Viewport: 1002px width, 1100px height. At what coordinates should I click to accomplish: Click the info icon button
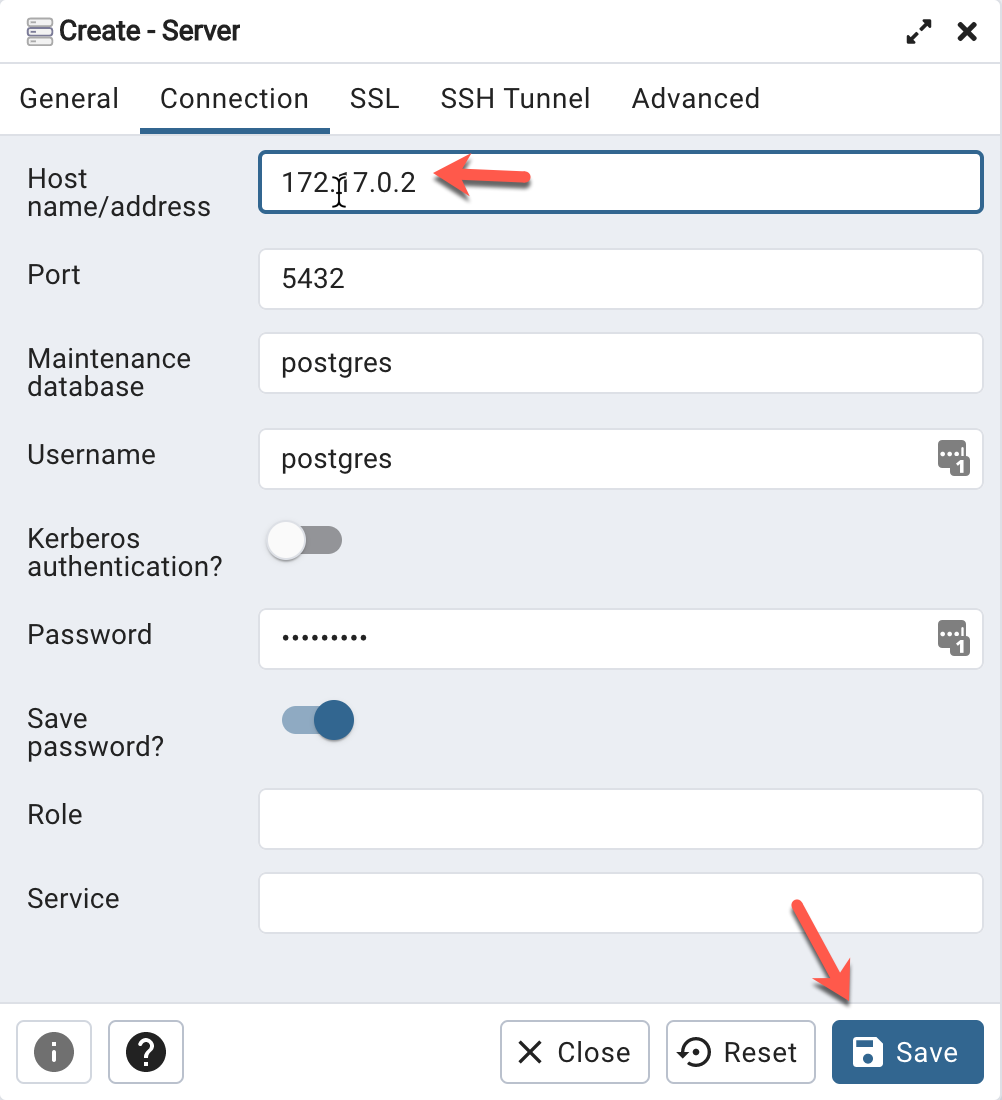pos(54,1052)
